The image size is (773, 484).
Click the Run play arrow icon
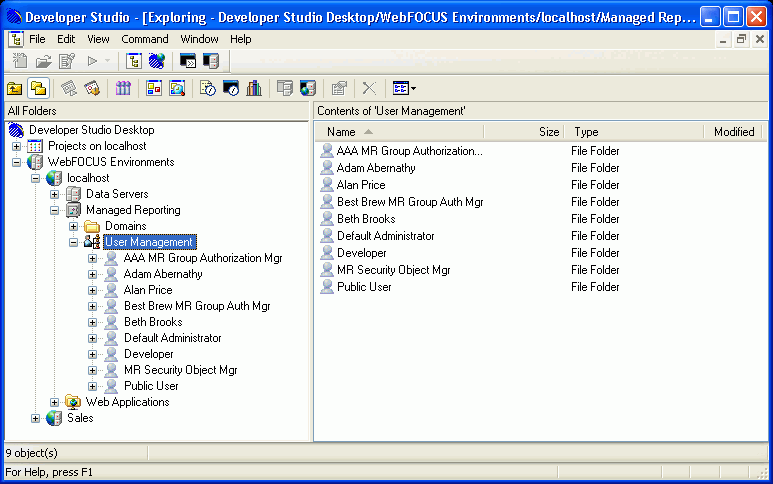click(92, 61)
